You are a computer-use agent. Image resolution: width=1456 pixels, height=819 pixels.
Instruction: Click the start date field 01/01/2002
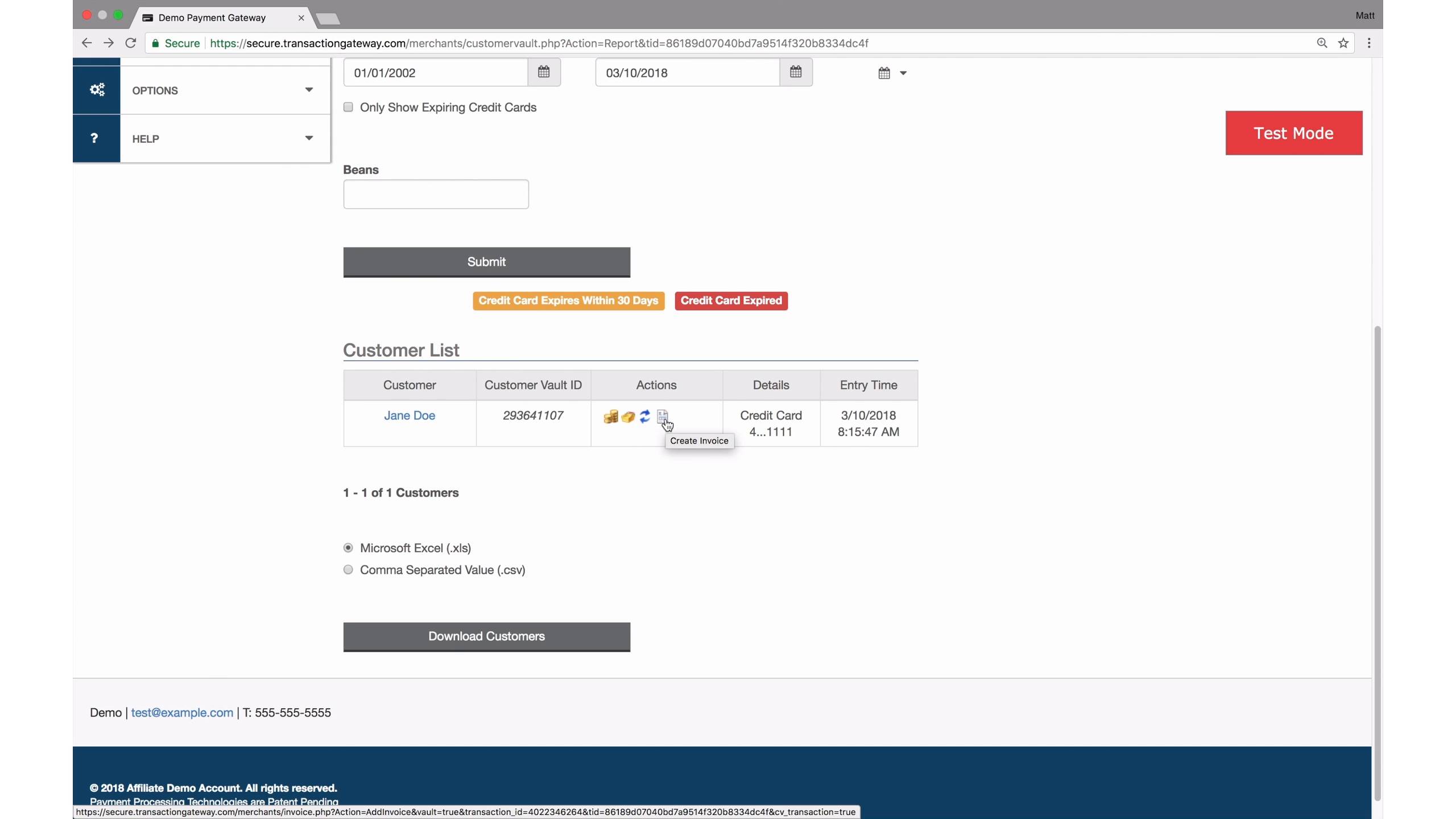(436, 72)
